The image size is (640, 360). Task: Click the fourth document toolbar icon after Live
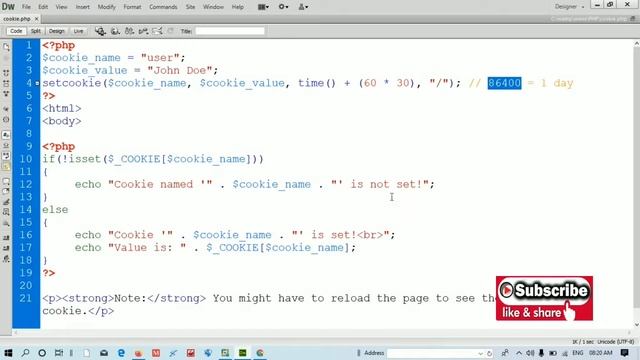pyautogui.click(x=143, y=31)
